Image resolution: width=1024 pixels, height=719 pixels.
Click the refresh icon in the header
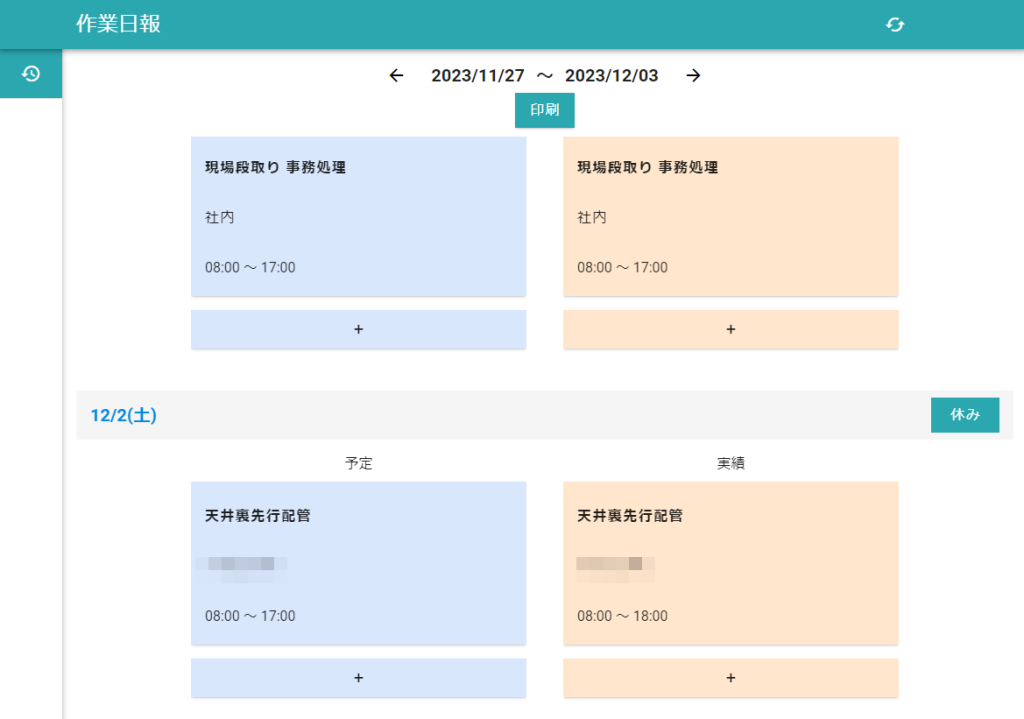point(895,24)
